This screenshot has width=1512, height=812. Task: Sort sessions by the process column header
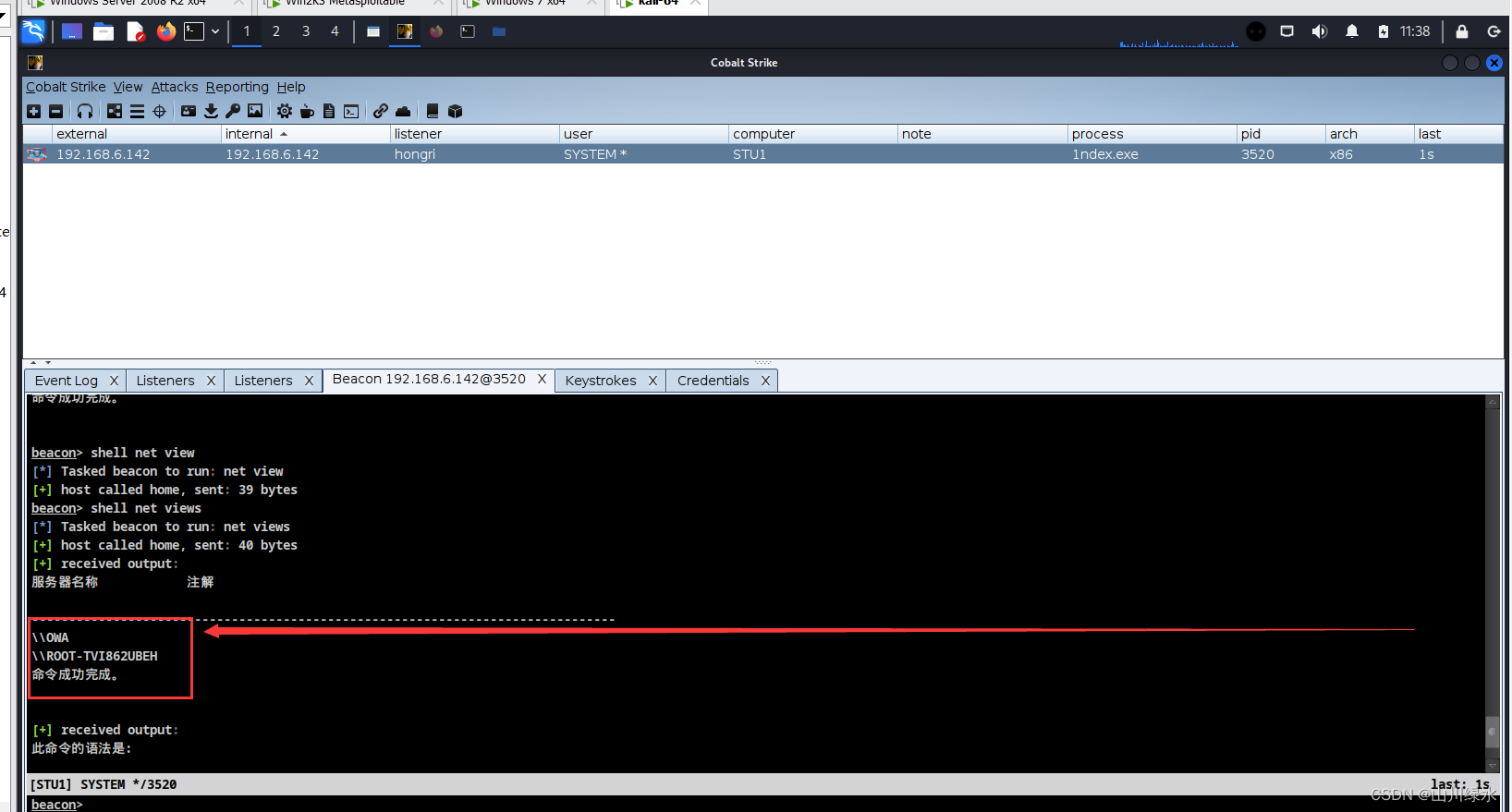1152,134
